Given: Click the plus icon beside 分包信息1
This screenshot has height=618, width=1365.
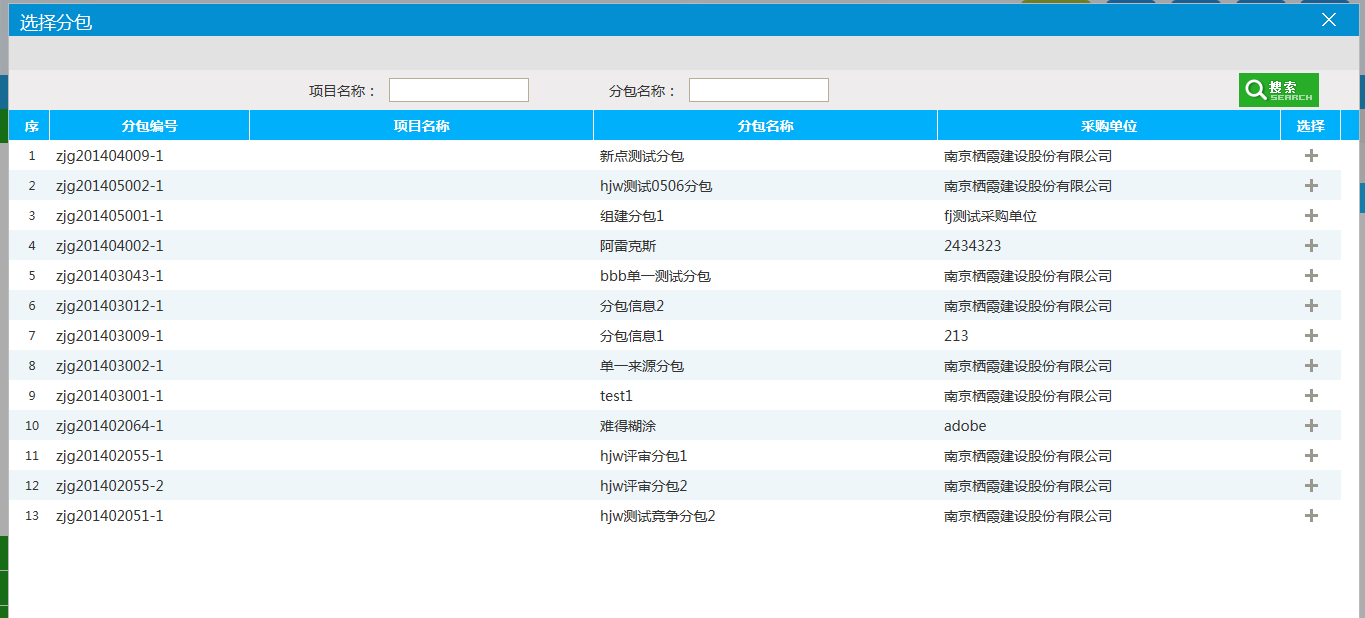Looking at the screenshot, I should point(1310,335).
